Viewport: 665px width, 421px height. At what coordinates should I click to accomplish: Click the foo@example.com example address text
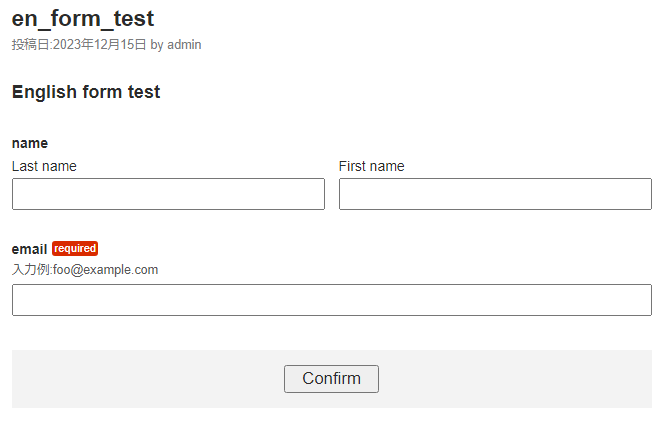106,270
